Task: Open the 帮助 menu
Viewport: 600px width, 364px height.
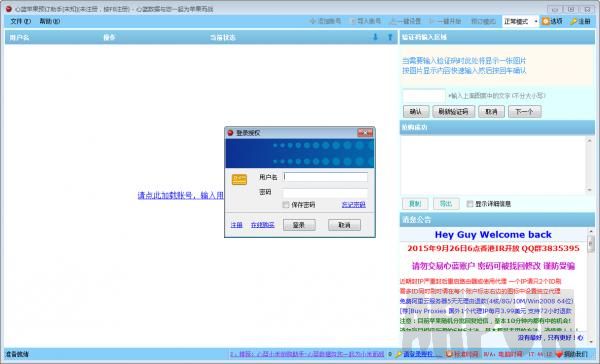Action: 50,21
